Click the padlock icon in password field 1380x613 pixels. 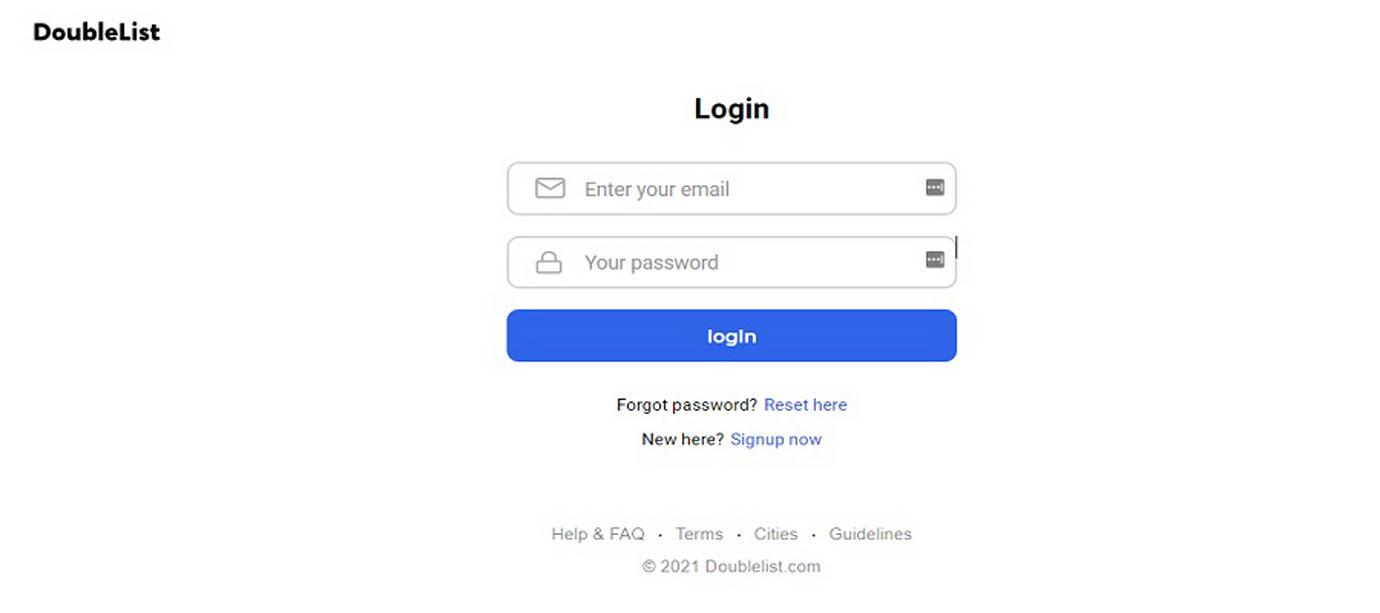click(x=549, y=263)
